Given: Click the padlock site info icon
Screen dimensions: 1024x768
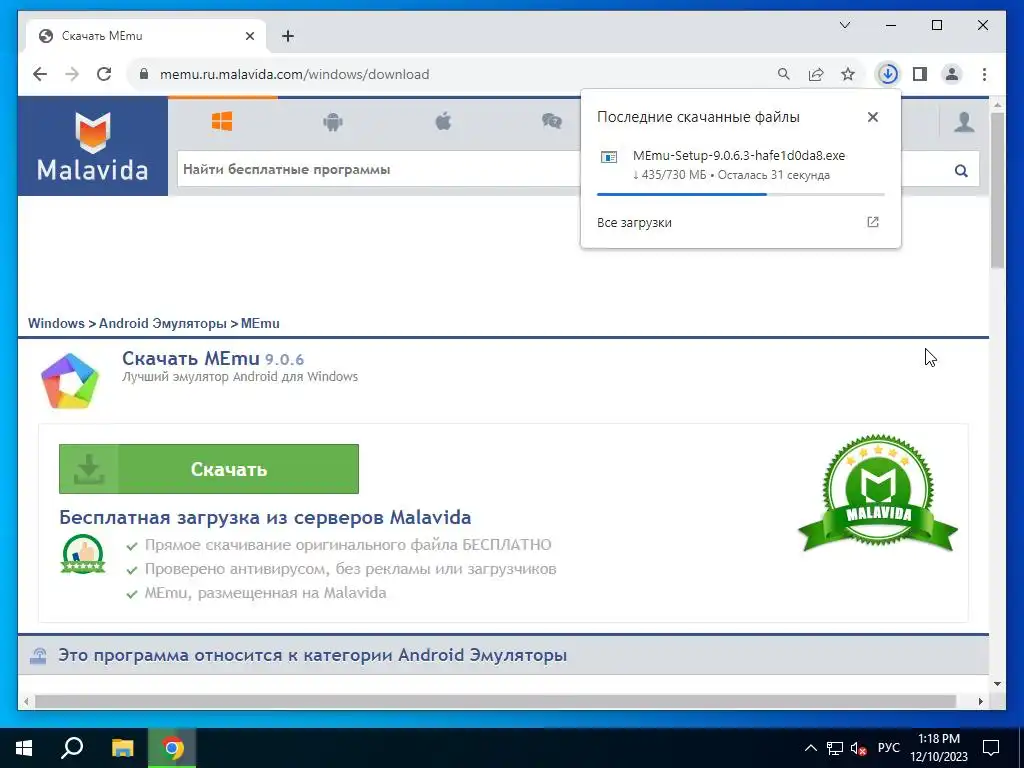Looking at the screenshot, I should click(x=144, y=74).
